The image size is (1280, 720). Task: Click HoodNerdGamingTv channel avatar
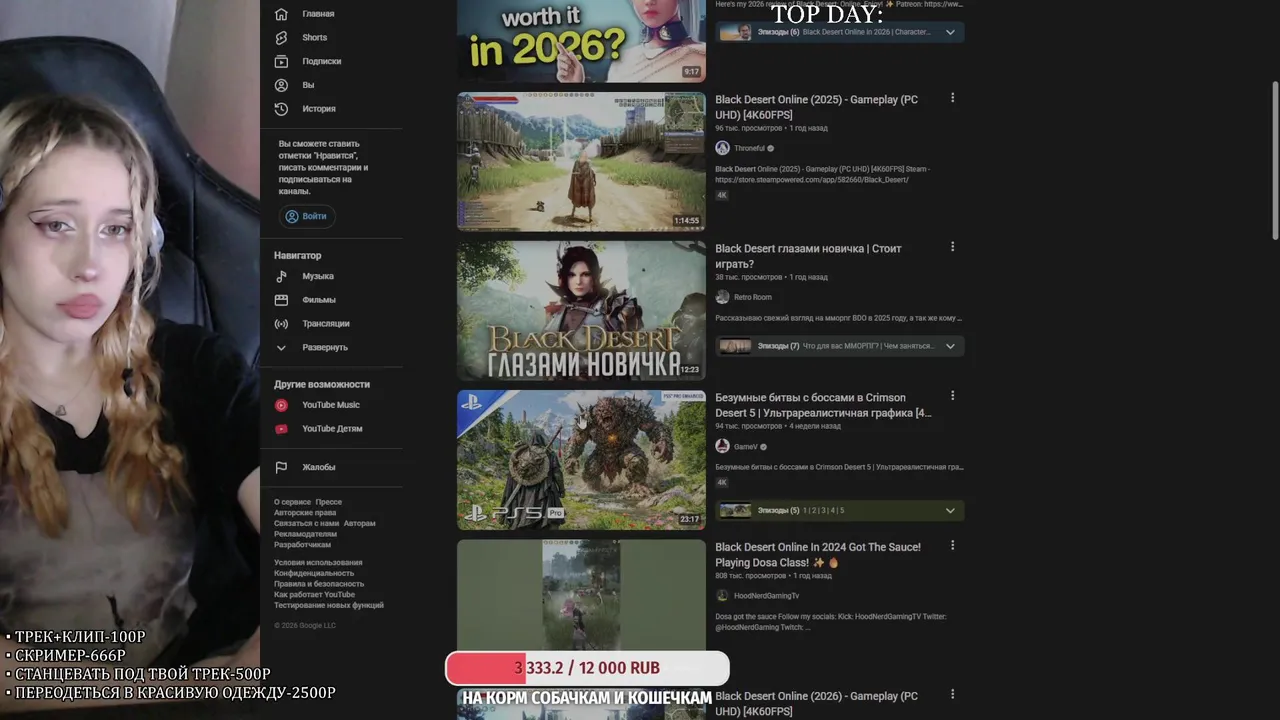[722, 595]
